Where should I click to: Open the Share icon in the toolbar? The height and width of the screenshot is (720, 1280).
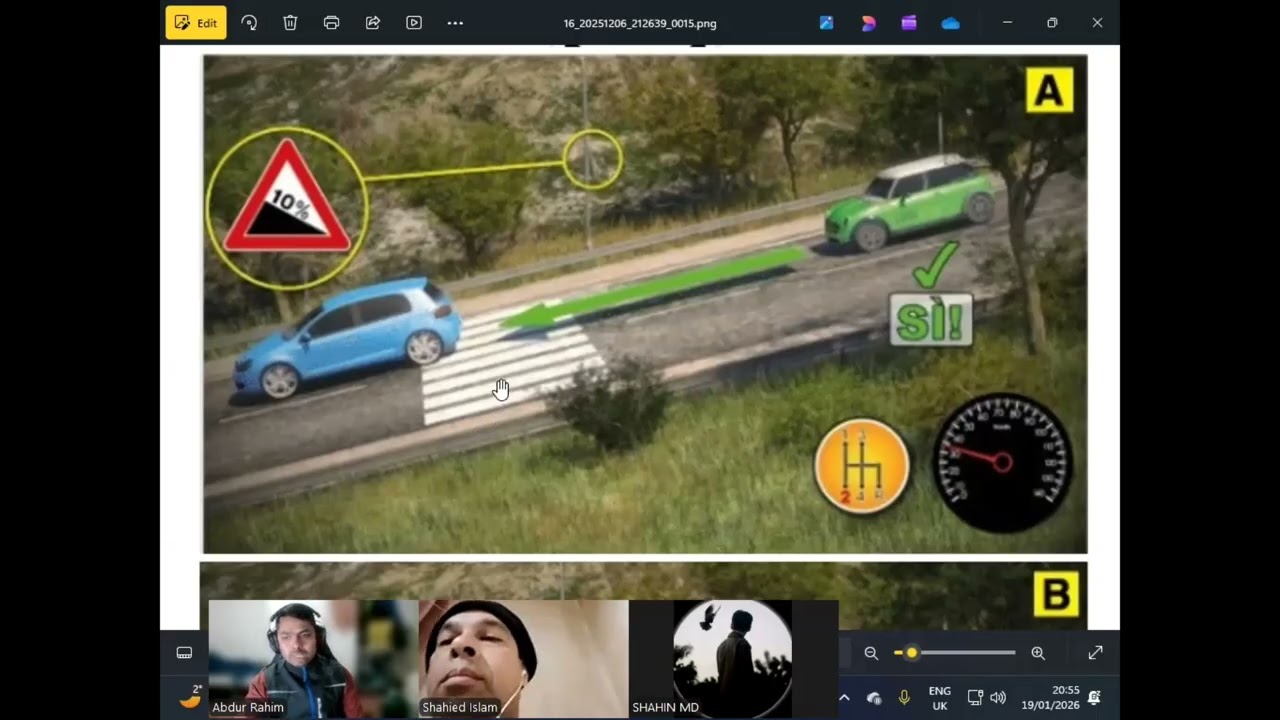(373, 23)
